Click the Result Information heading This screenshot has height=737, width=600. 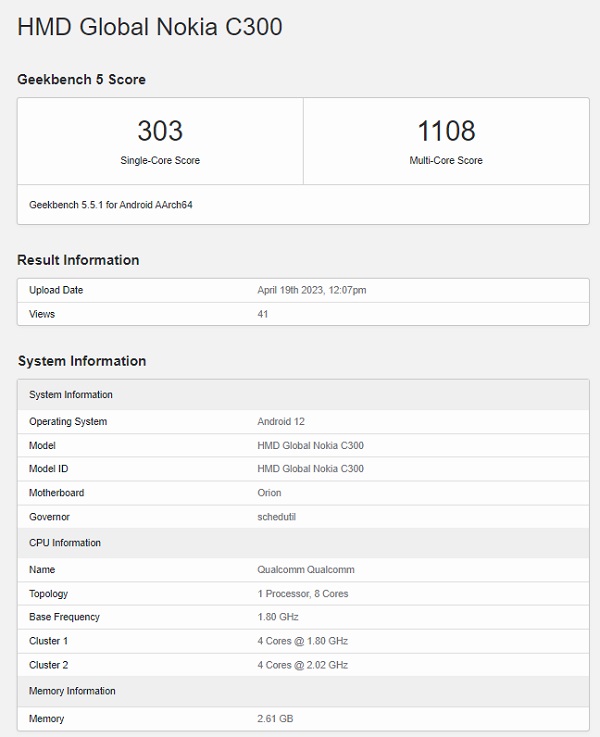click(x=78, y=260)
